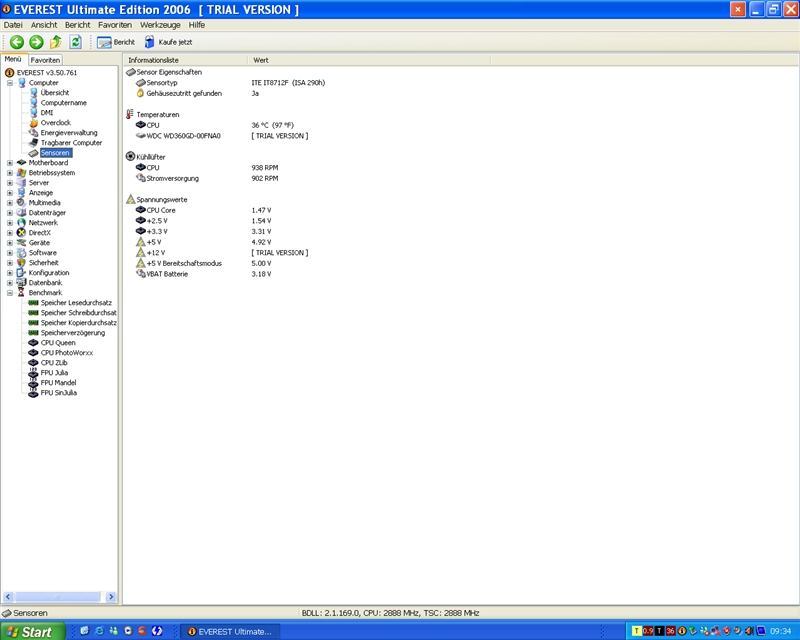Viewport: 800px width, 640px height.
Task: Open the Bericht report toolbar button
Action: coord(116,42)
